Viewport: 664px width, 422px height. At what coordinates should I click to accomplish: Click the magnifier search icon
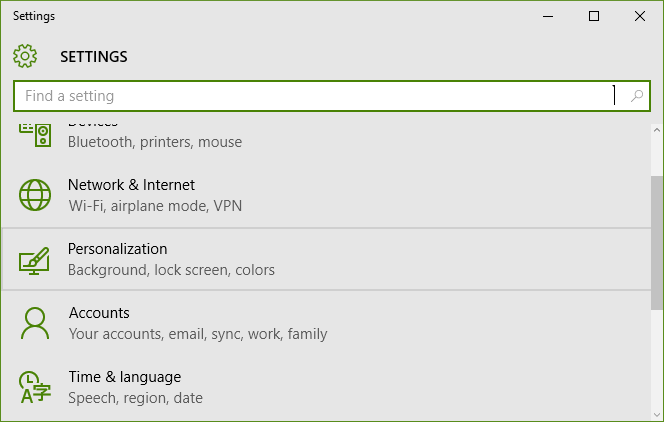click(x=636, y=96)
